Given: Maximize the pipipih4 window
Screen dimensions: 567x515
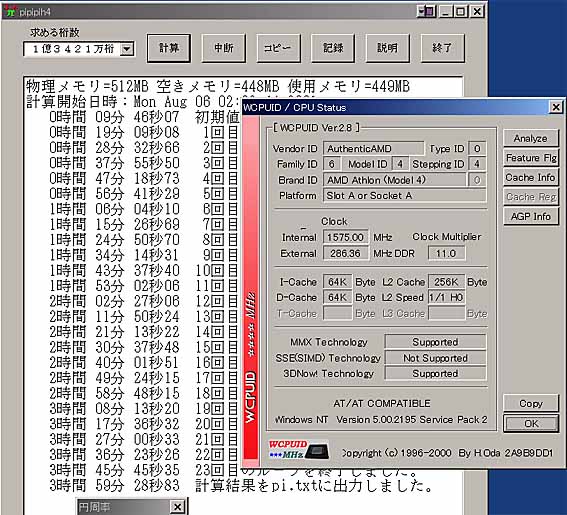Looking at the screenshot, I should click(x=461, y=12).
